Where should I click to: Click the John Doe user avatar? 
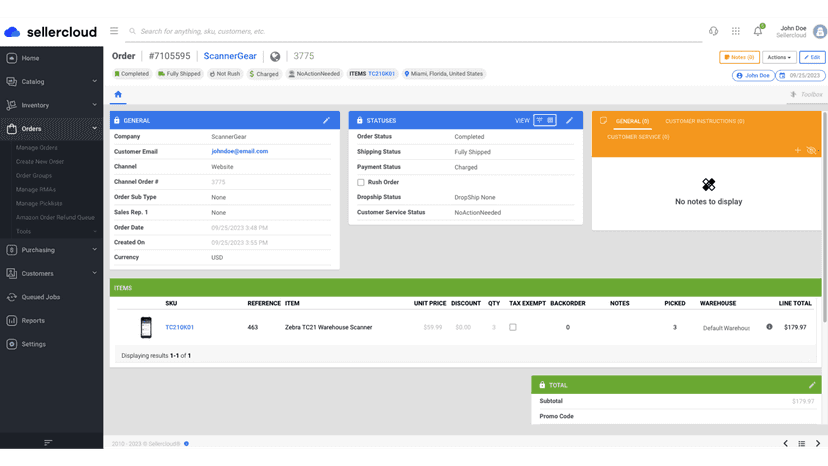[820, 31]
